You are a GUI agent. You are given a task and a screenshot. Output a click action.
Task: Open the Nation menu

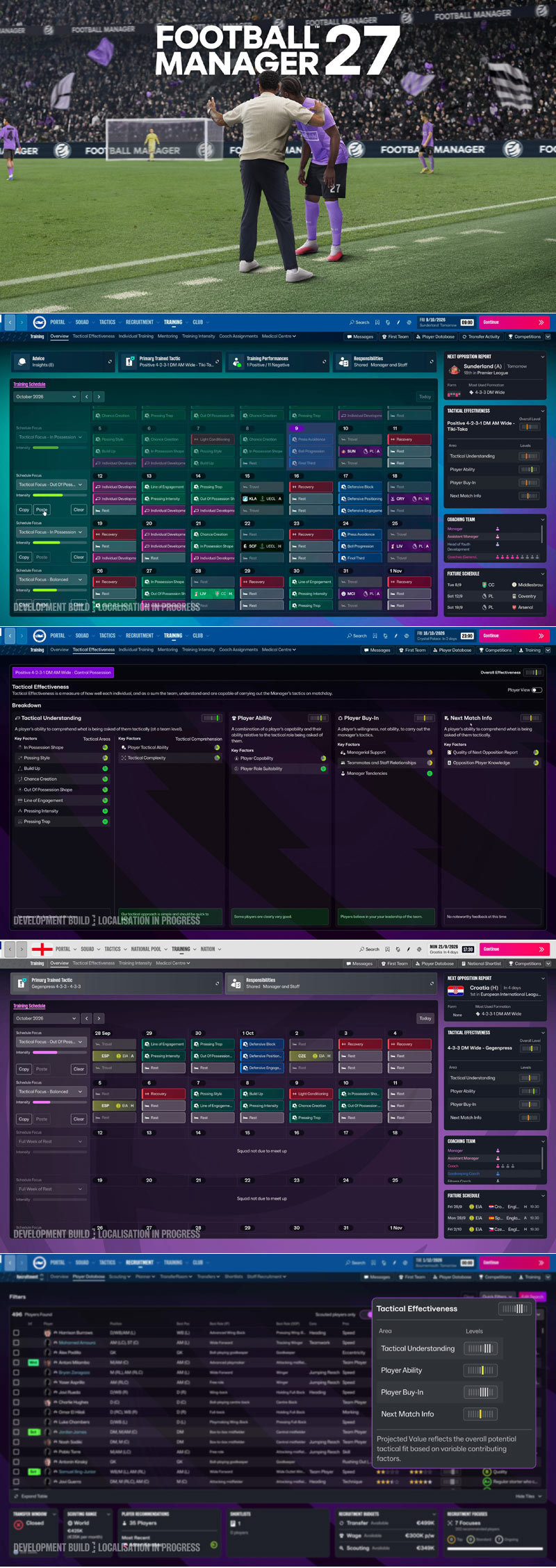[210, 949]
